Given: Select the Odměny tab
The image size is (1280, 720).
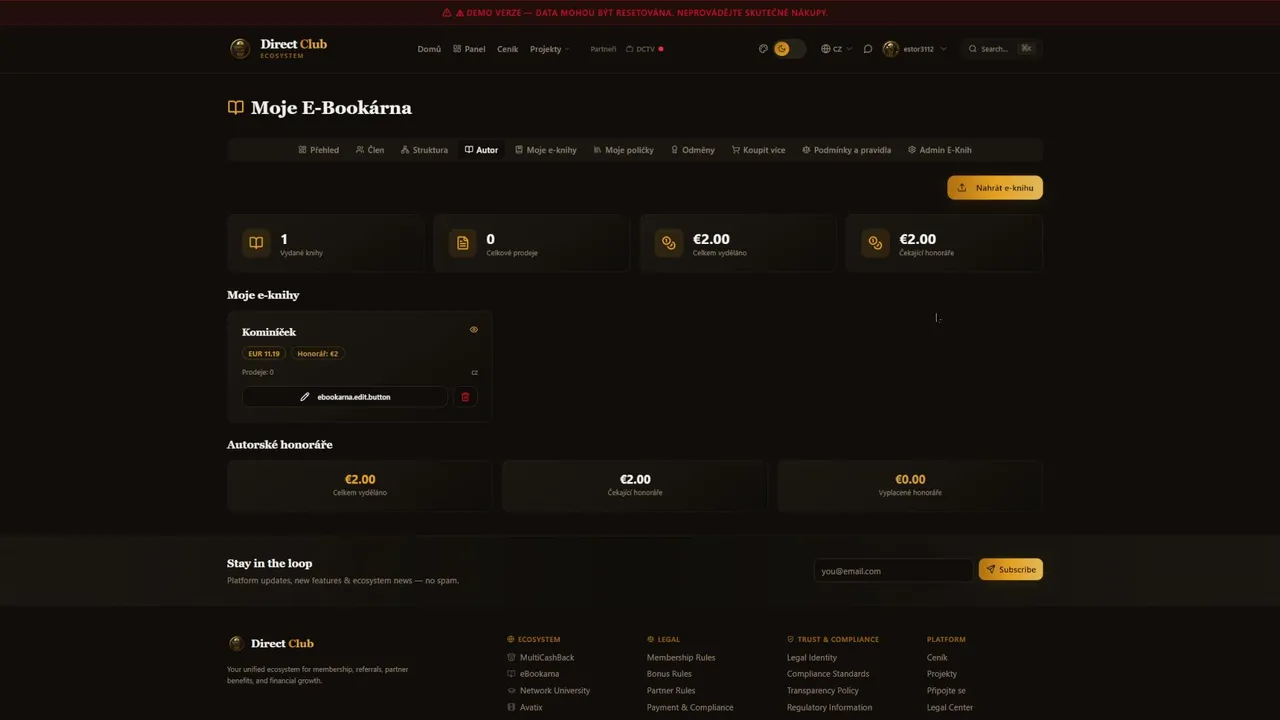Looking at the screenshot, I should [x=692, y=150].
